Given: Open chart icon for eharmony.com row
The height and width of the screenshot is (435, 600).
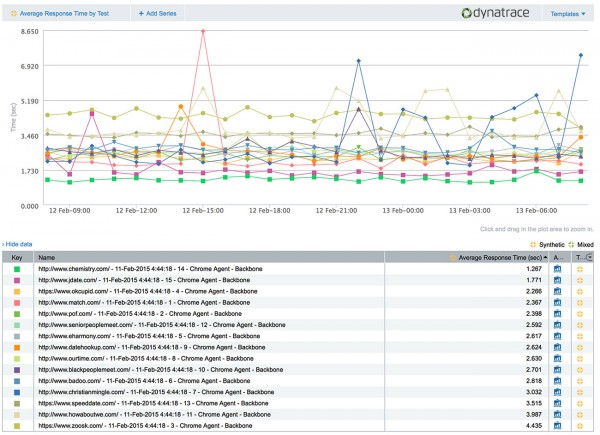Looking at the screenshot, I should click(x=558, y=336).
